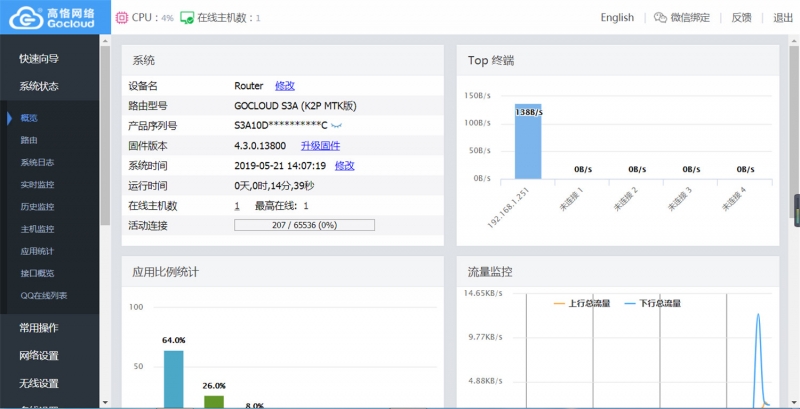Click the 最高在线: 1 text
The image size is (800, 409).
click(x=282, y=206)
